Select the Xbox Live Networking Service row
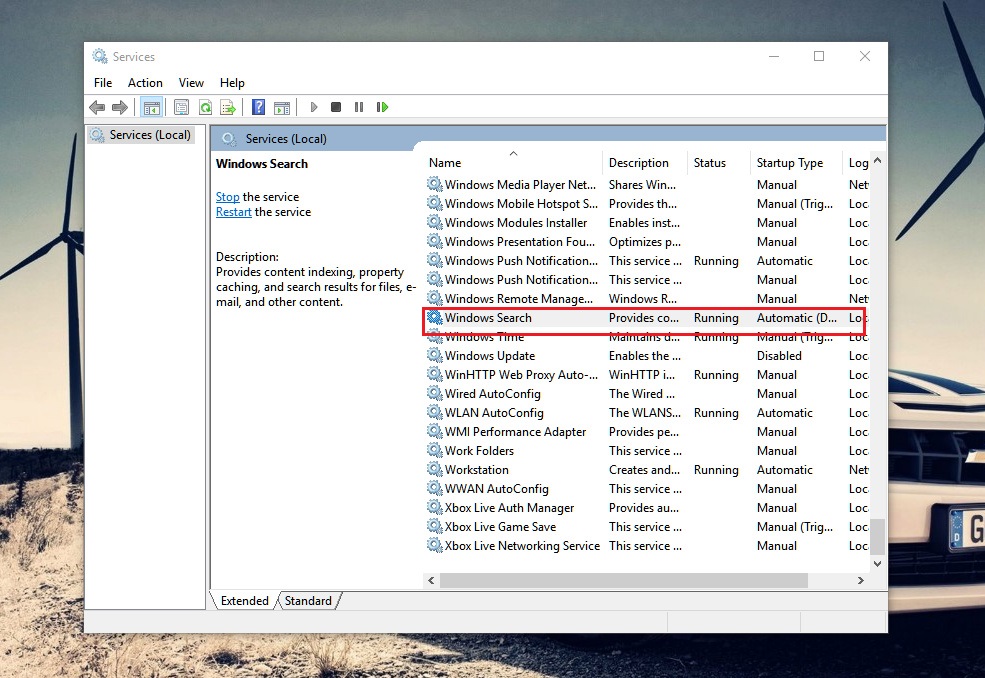The image size is (985, 678). pos(647,545)
